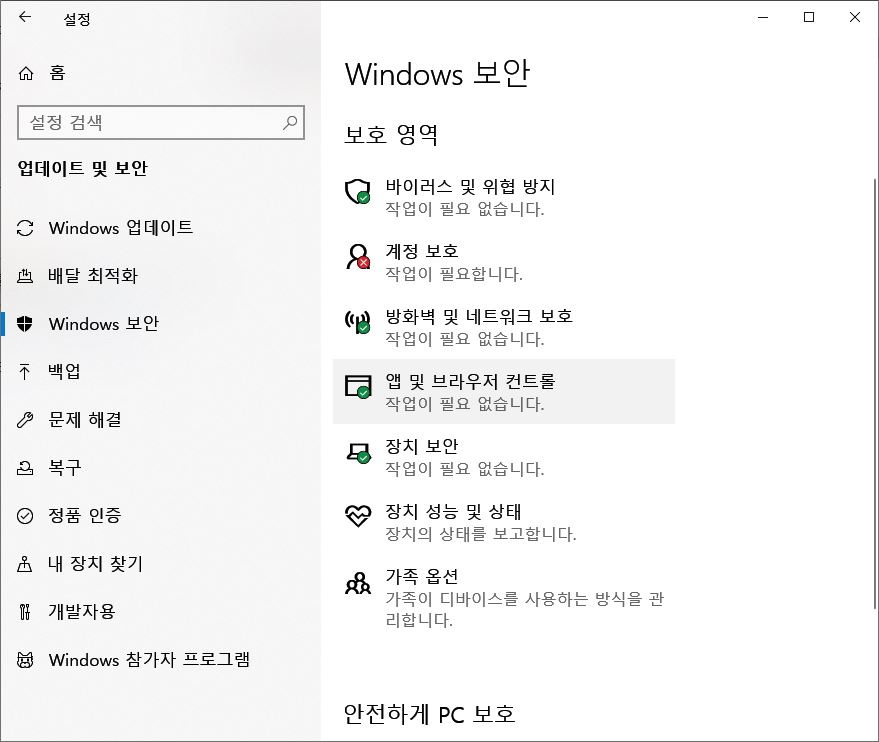Click 장치의 상태를 보고합니다. description text
Image resolution: width=879 pixels, height=742 pixels.
pos(480,534)
